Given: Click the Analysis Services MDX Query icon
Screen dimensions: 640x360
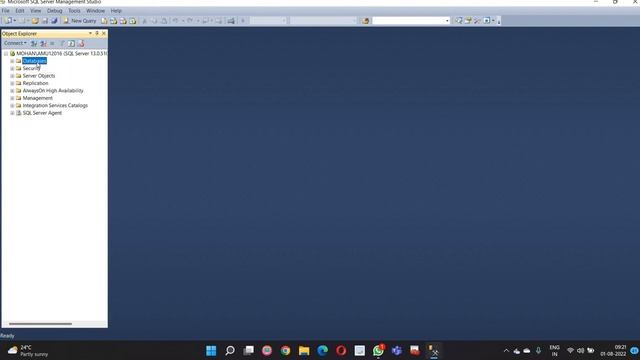Looking at the screenshot, I should 114,20.
